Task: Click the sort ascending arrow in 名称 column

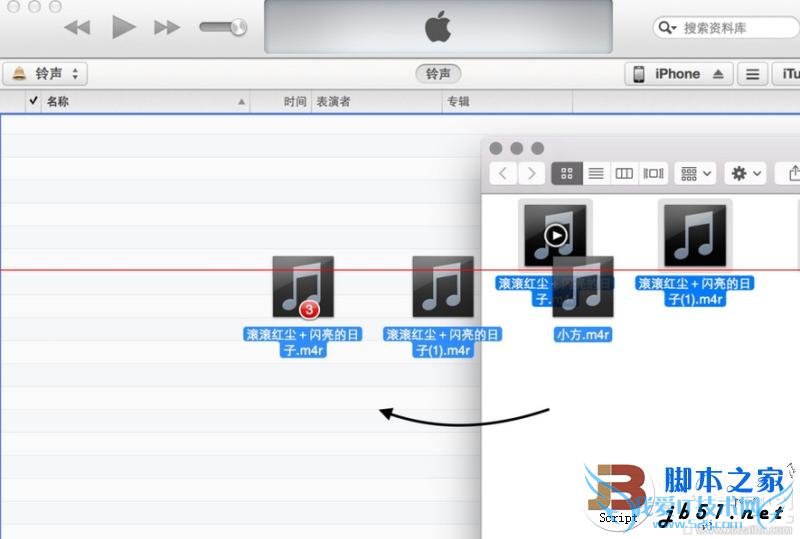Action: [241, 102]
